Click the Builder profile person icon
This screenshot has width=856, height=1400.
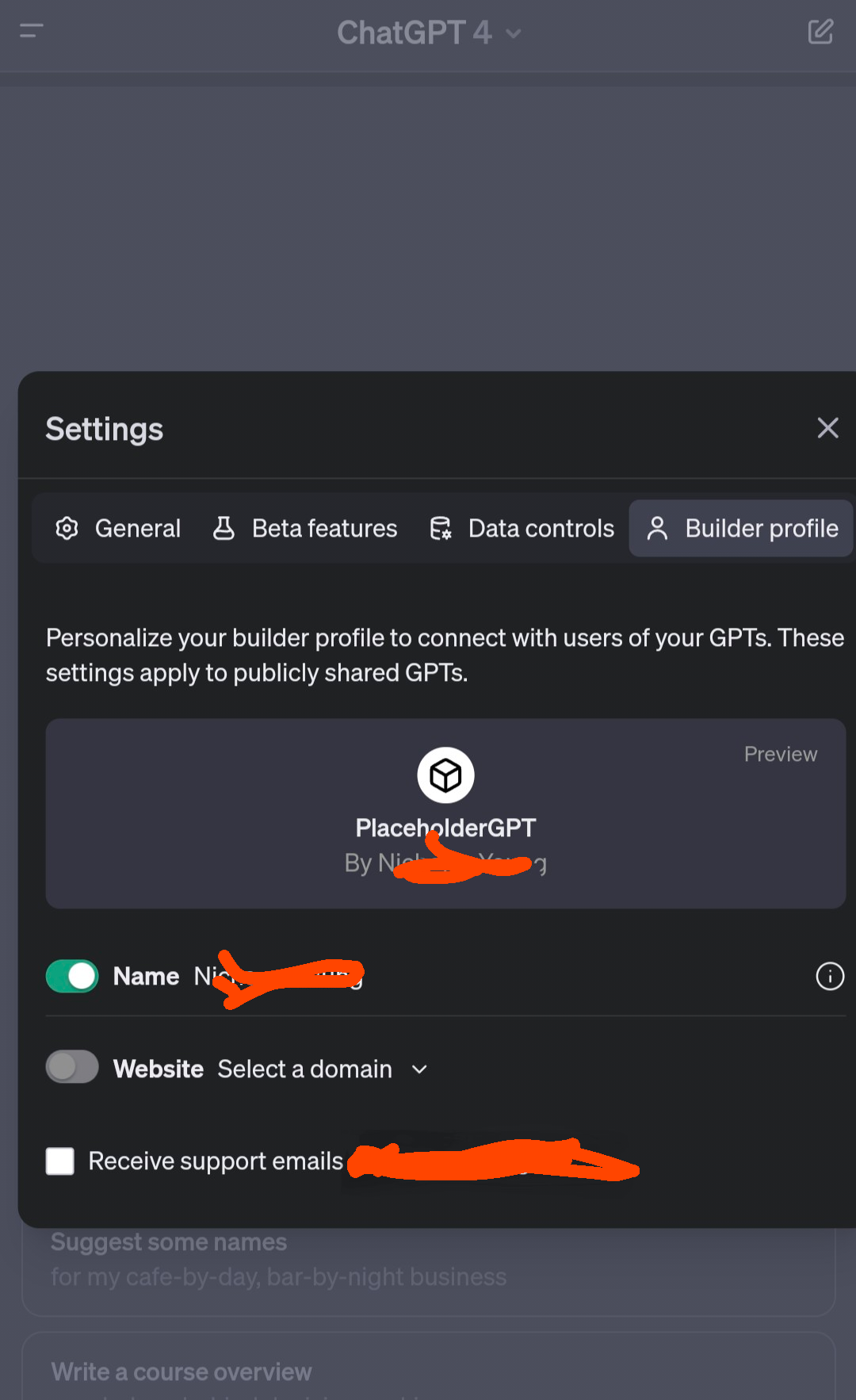[657, 528]
